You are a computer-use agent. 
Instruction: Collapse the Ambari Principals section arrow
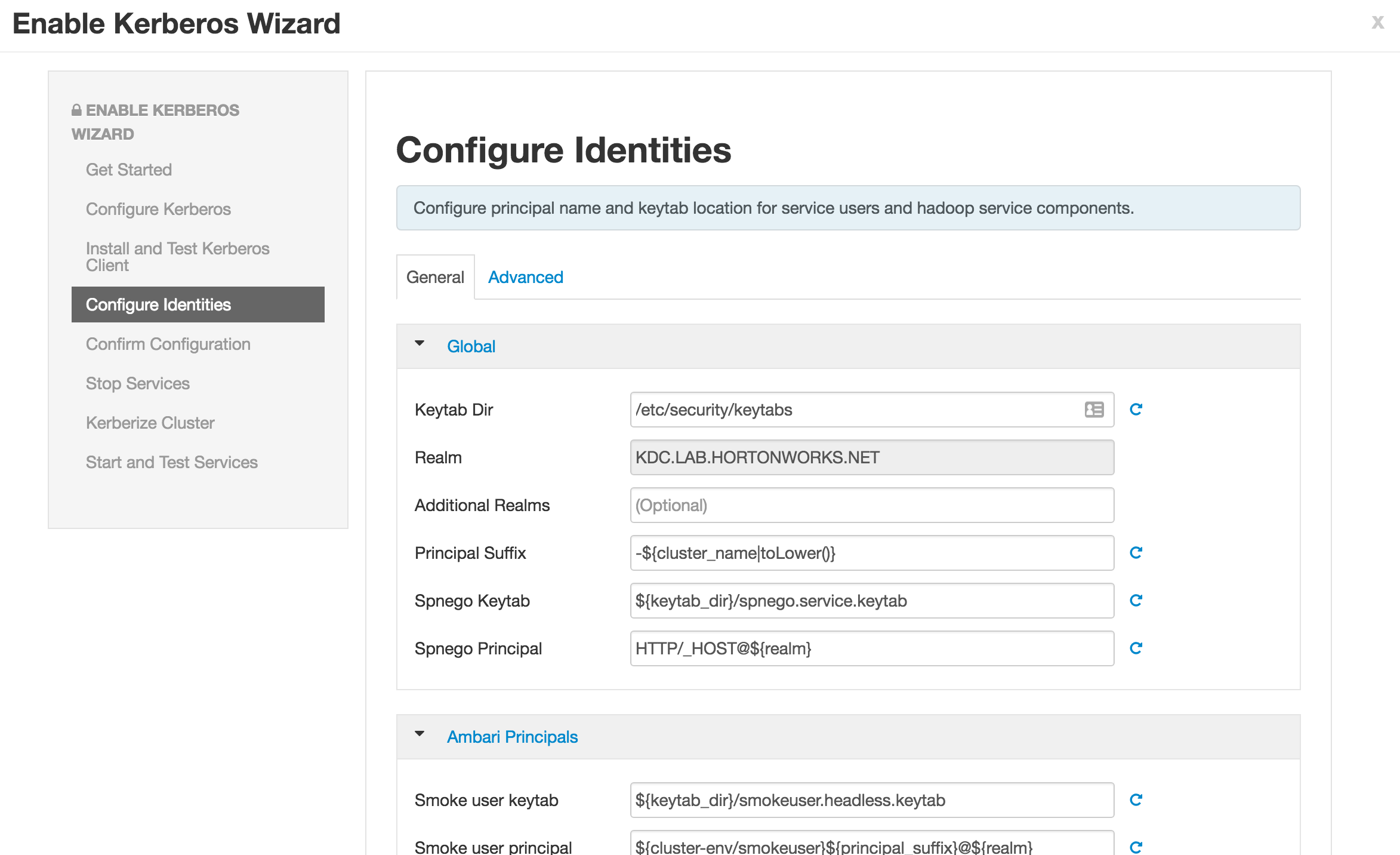pos(420,734)
